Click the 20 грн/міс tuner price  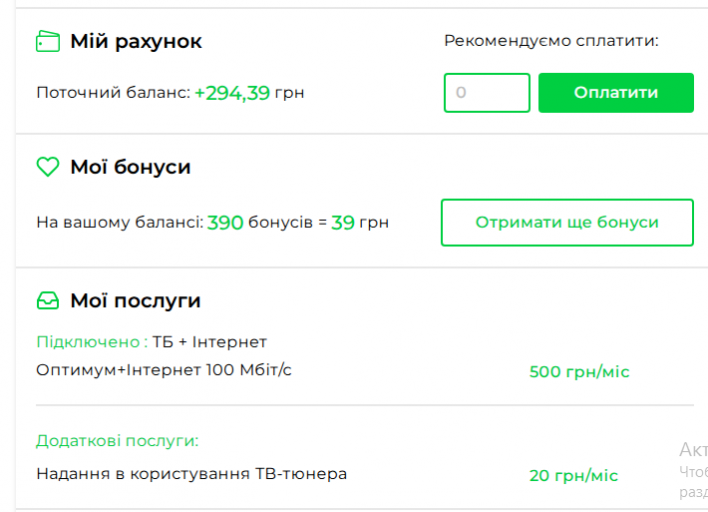click(x=573, y=475)
